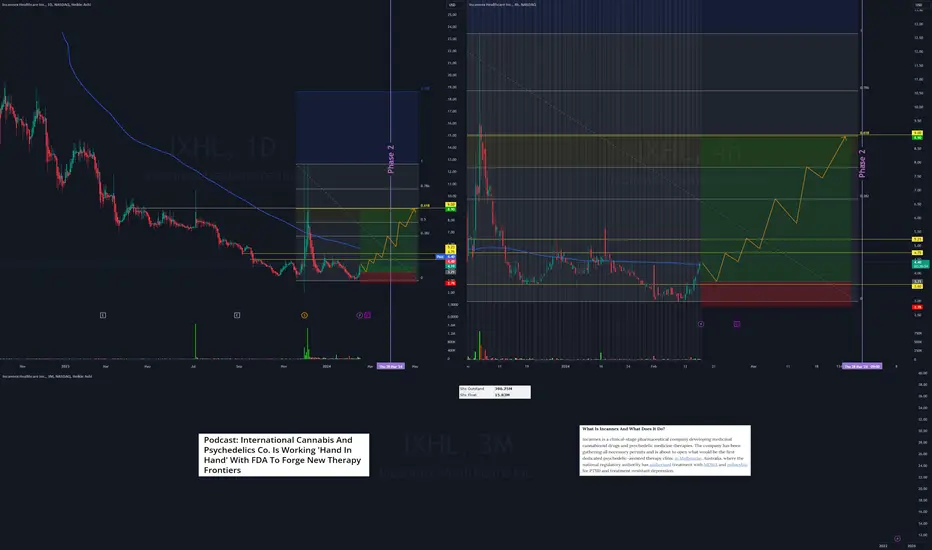
Task: Click the red 2.76 stop label on the daily price axis
Action: tap(451, 283)
